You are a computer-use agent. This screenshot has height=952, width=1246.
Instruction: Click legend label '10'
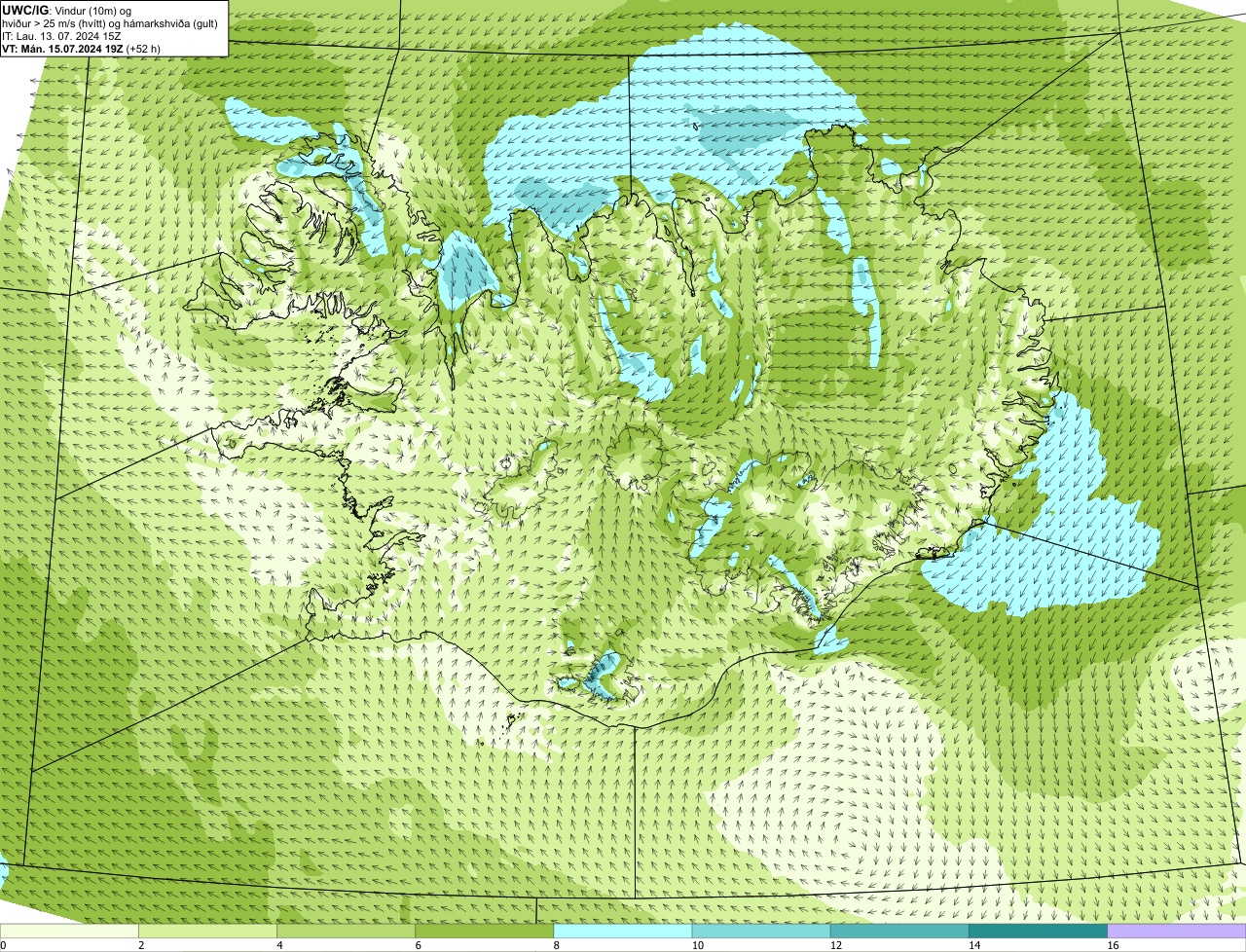[697, 945]
